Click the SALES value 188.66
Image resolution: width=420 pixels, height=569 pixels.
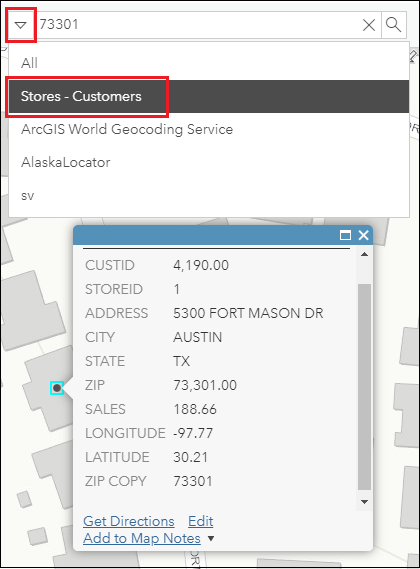(195, 409)
